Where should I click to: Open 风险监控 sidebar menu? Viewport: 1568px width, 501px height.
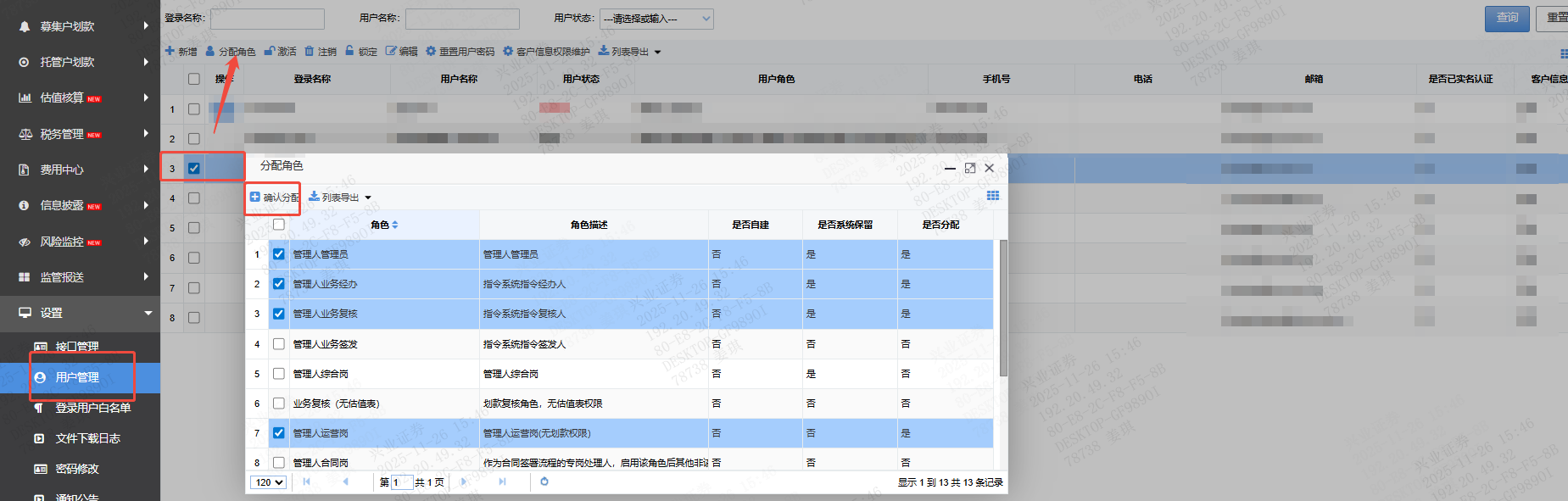click(80, 242)
